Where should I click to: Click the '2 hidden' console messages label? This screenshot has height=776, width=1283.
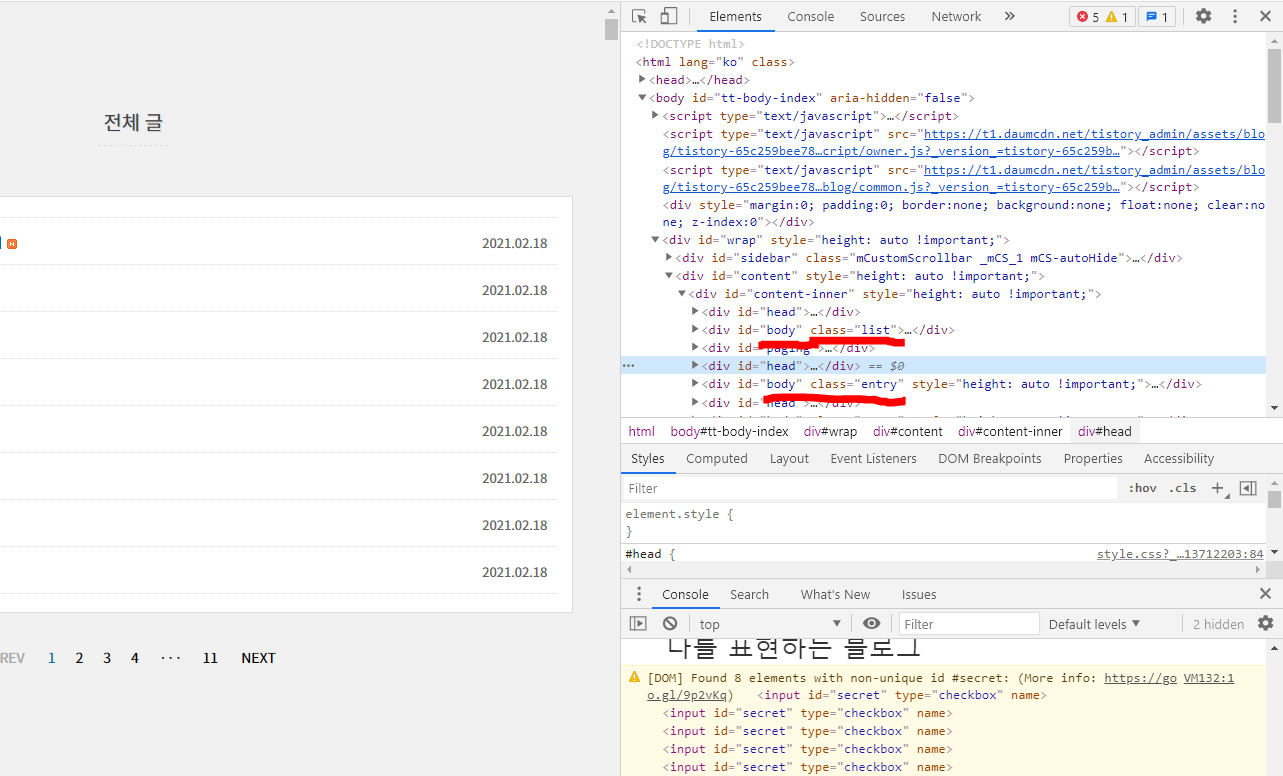click(1218, 623)
